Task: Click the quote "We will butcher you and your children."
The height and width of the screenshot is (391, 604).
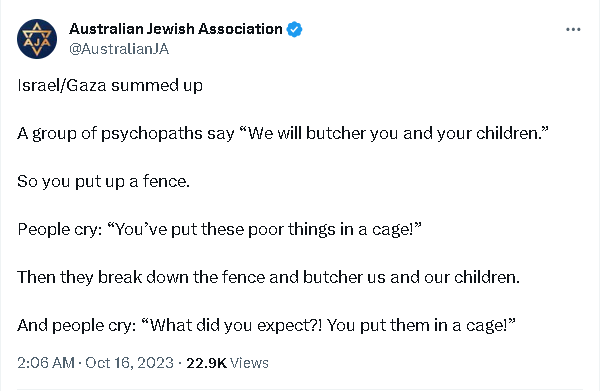Action: pos(394,133)
